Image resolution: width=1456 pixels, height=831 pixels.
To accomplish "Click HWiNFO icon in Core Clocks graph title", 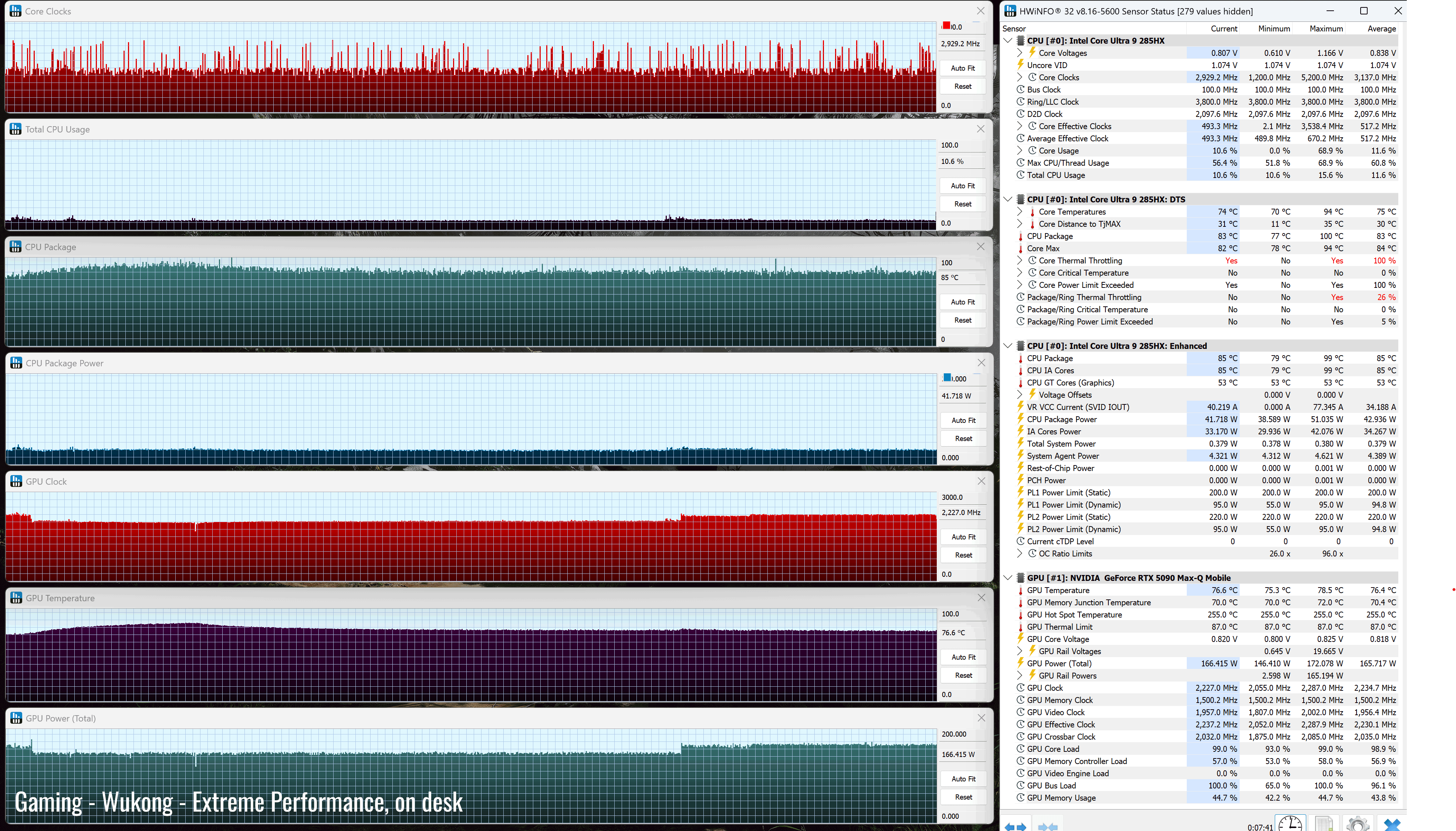I will pyautogui.click(x=16, y=11).
